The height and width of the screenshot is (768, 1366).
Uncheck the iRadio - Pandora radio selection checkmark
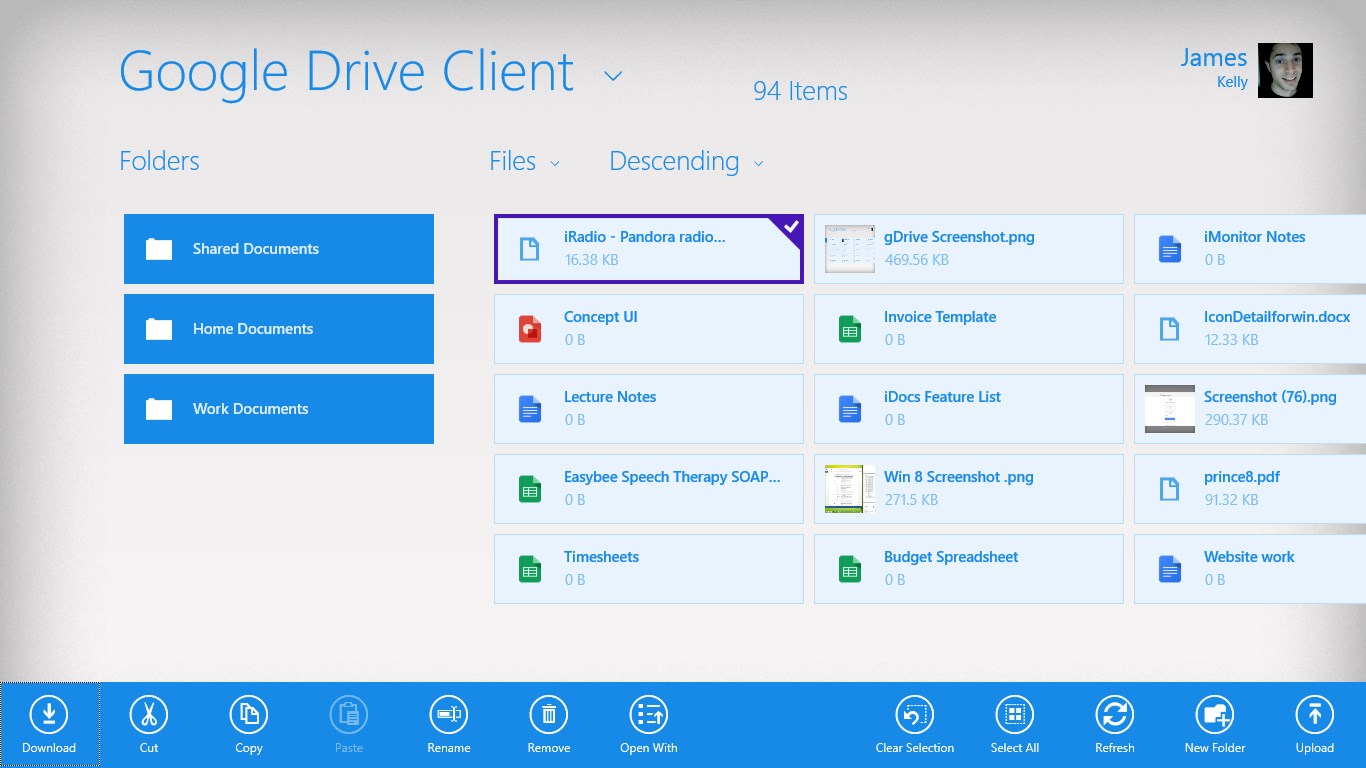coord(790,228)
